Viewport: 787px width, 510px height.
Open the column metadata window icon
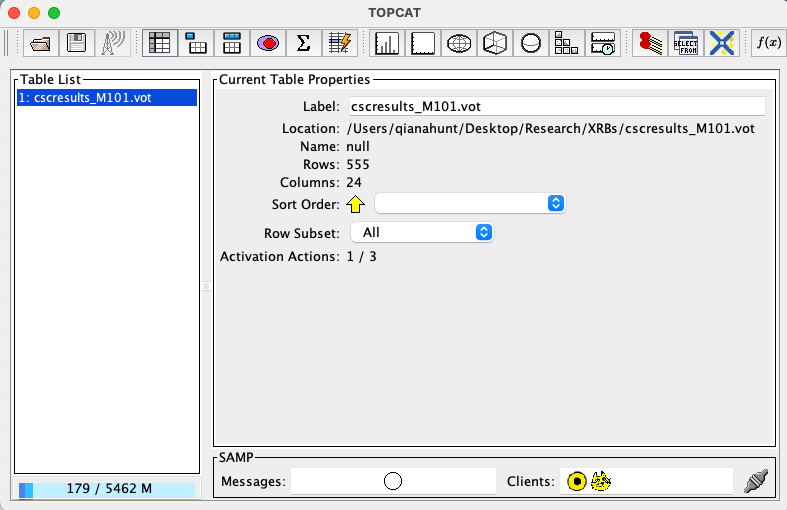(232, 44)
